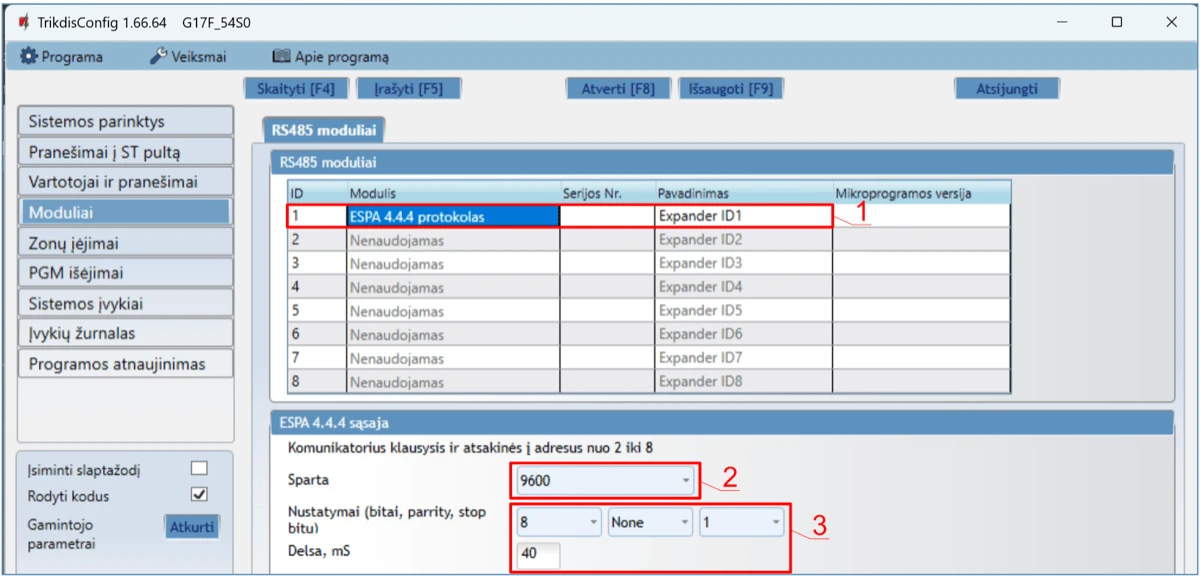Toggle the Įsiminti slaptažodį checkbox
This screenshot has width=1200, height=579.
click(x=199, y=468)
